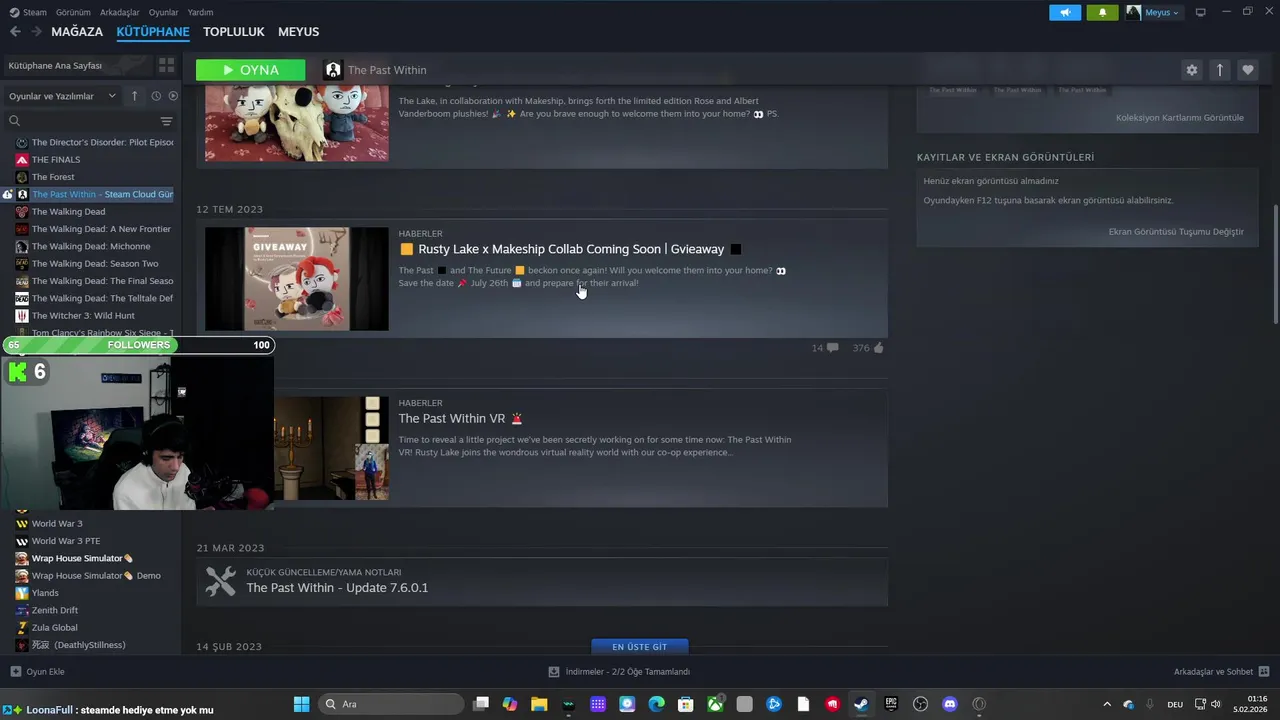Click the Steam Cloud warning icon beside The Past Within
The height and width of the screenshot is (720, 1280).
pyautogui.click(x=8, y=194)
